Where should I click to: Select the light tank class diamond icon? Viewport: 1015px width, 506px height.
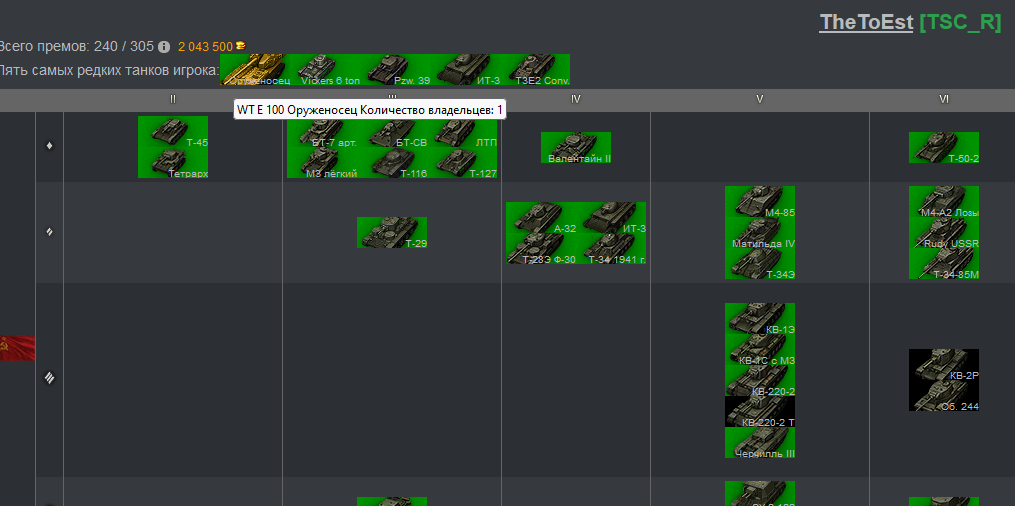49,146
